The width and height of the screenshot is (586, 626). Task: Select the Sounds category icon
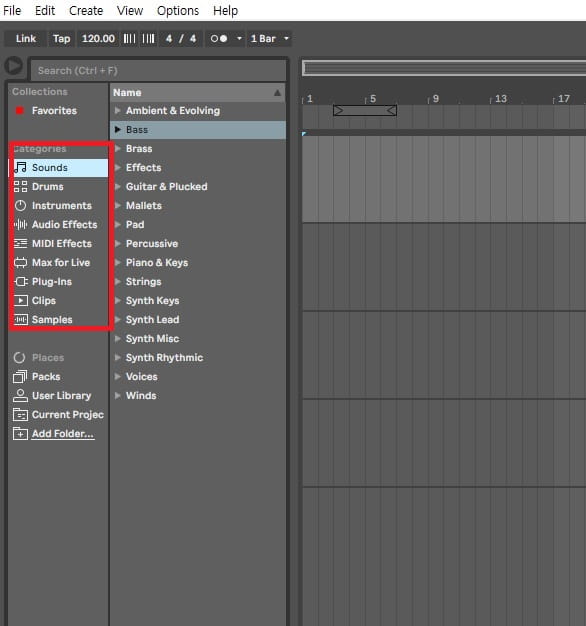pyautogui.click(x=20, y=167)
